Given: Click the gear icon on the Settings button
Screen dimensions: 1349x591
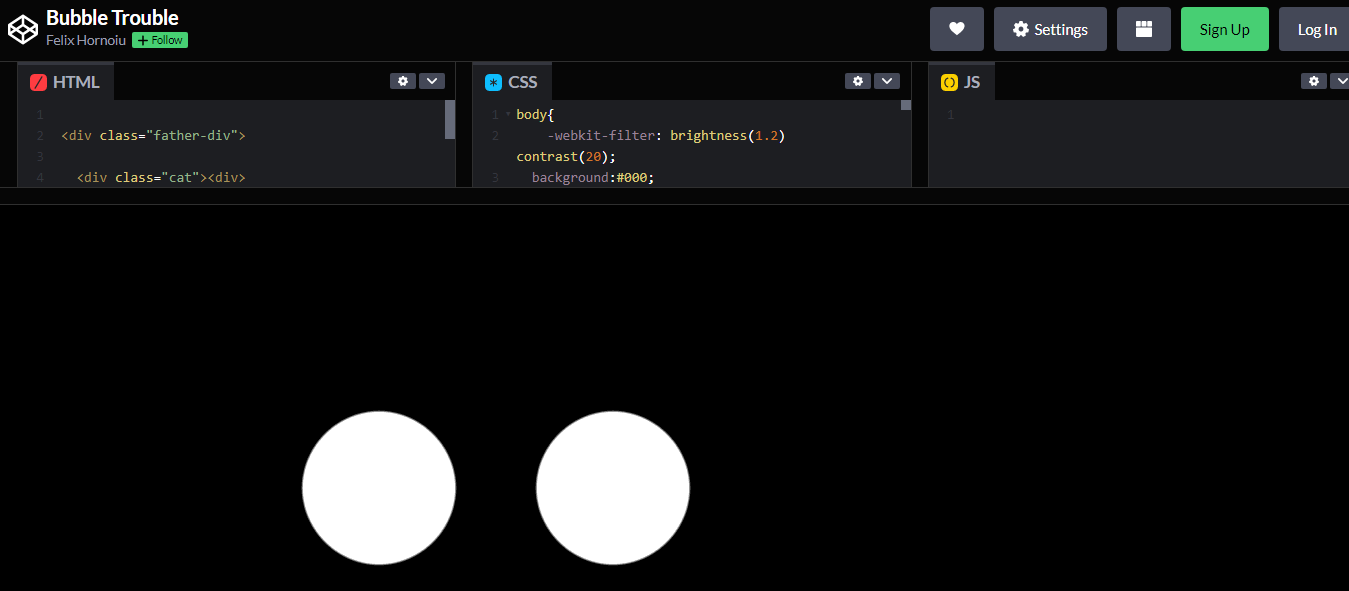Looking at the screenshot, I should click(1022, 28).
